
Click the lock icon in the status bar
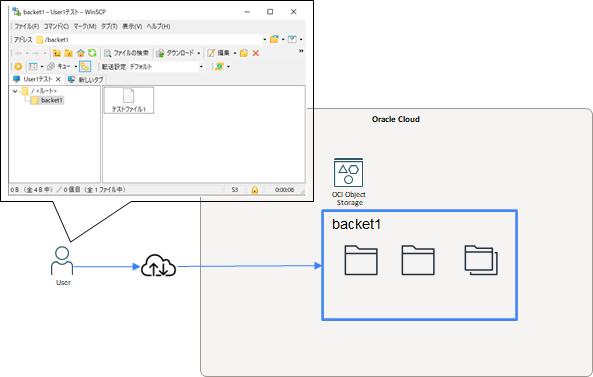click(x=255, y=190)
